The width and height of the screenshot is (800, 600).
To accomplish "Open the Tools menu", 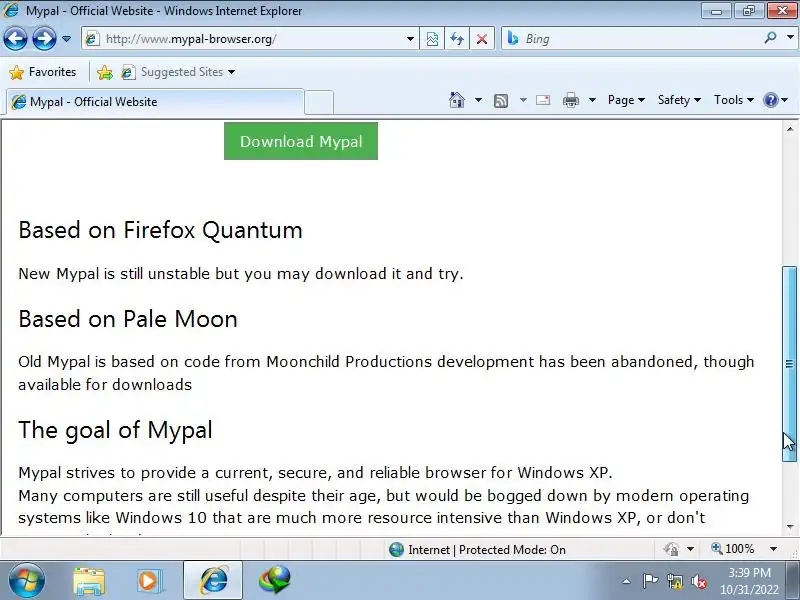I will point(734,100).
